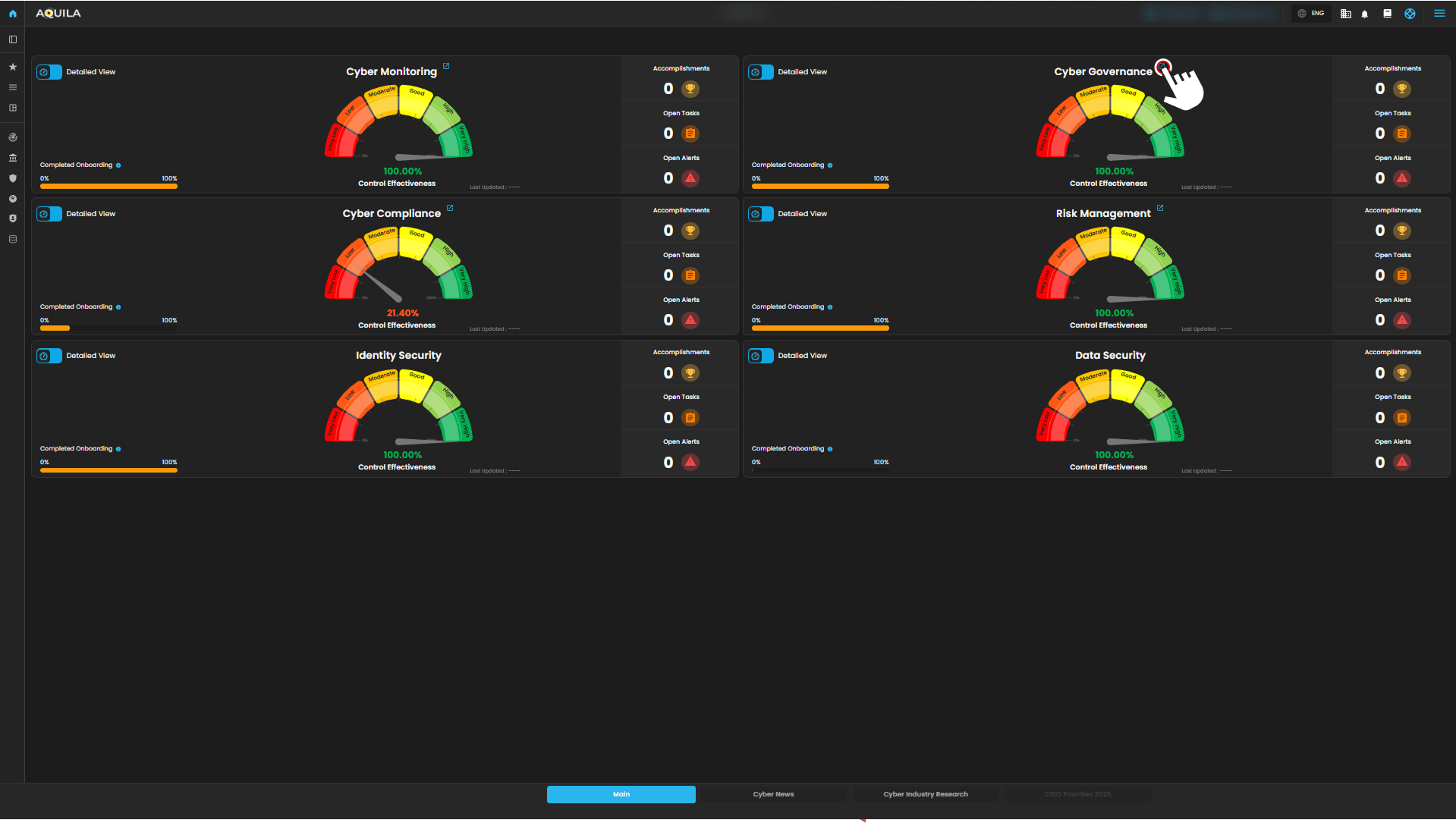This screenshot has width=1456, height=823.
Task: Open the support lifebuoy icon
Action: [1410, 14]
